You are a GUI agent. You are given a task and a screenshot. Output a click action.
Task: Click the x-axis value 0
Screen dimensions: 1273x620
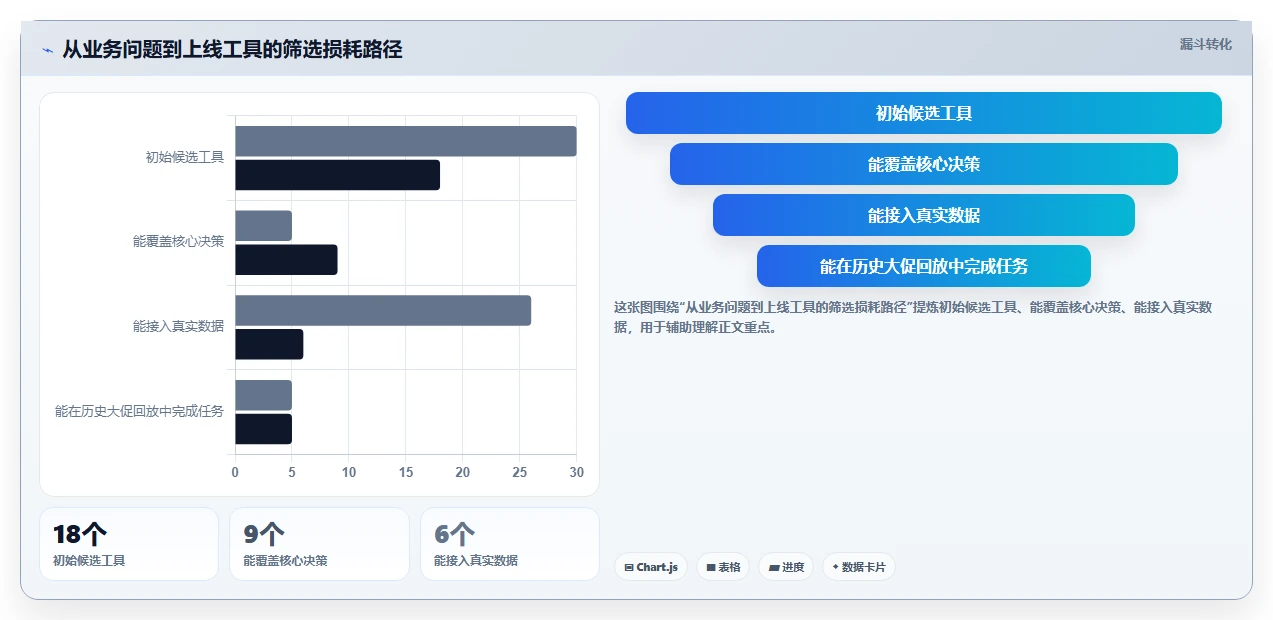coord(235,472)
